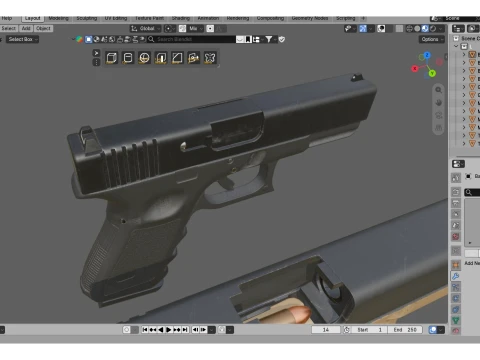The height and width of the screenshot is (360, 480).
Task: Click the pan hand viewport icon
Action: click(439, 102)
